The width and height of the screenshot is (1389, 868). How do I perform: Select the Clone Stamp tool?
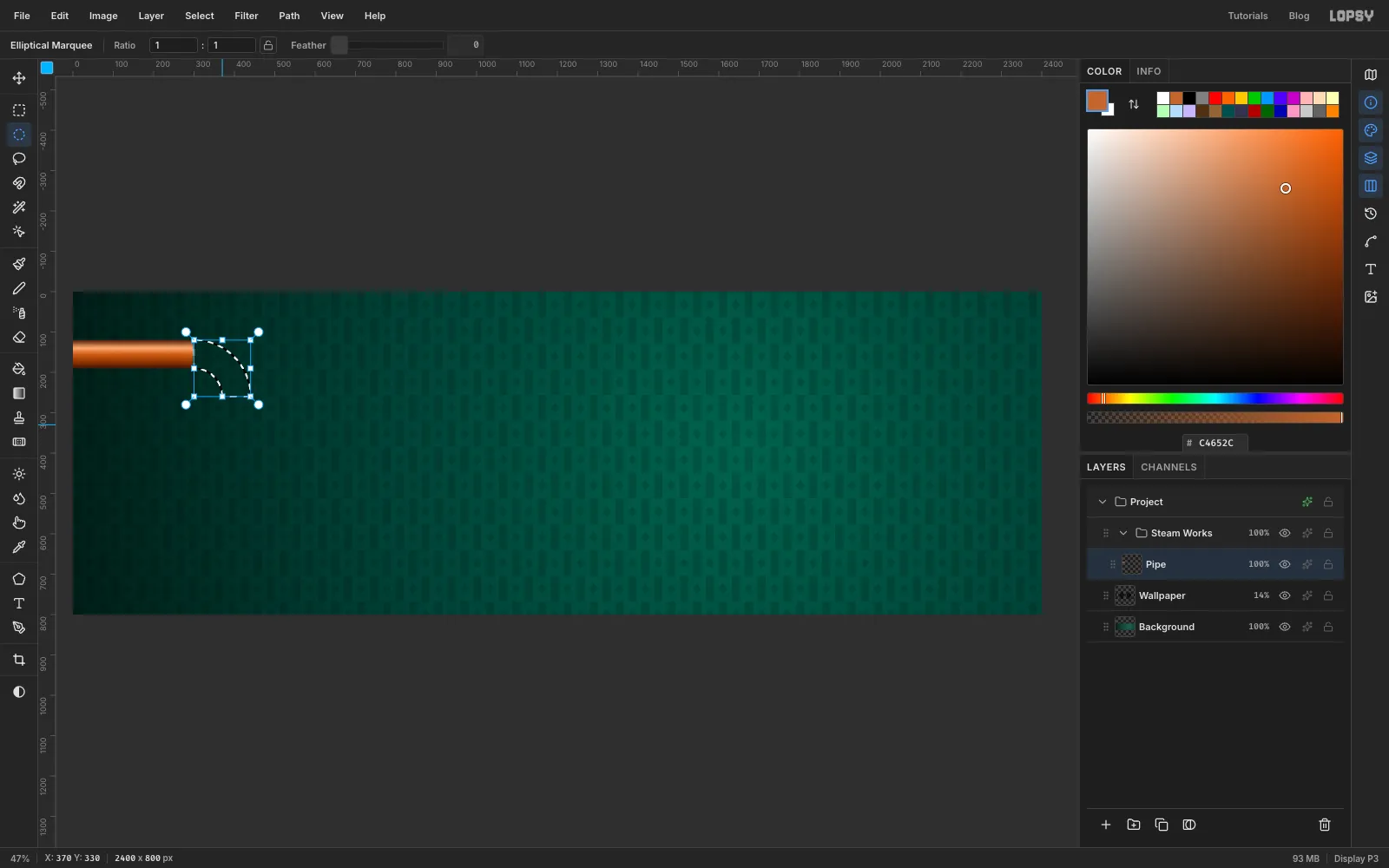coord(19,418)
